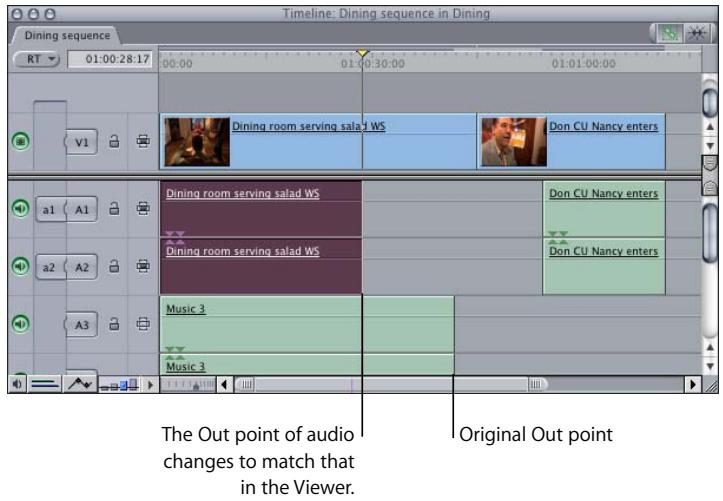723x501 pixels.
Task: Toggle Auto Select on A2 track
Action: [143, 266]
